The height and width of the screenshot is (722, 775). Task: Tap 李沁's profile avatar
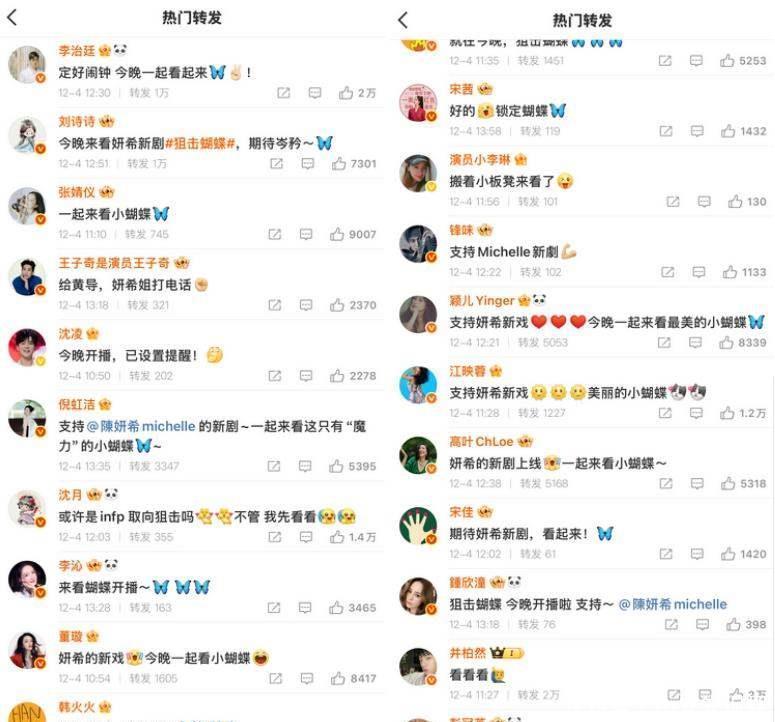click(x=27, y=579)
